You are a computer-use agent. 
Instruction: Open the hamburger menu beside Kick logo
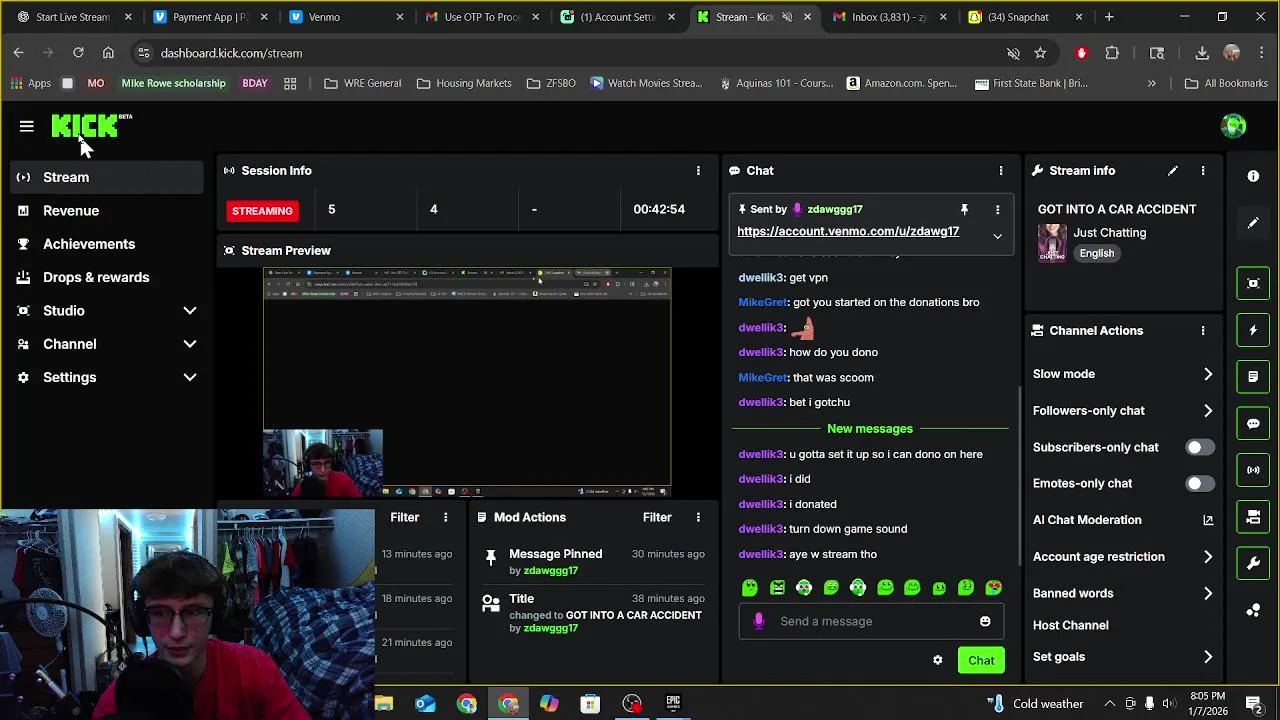coord(27,126)
